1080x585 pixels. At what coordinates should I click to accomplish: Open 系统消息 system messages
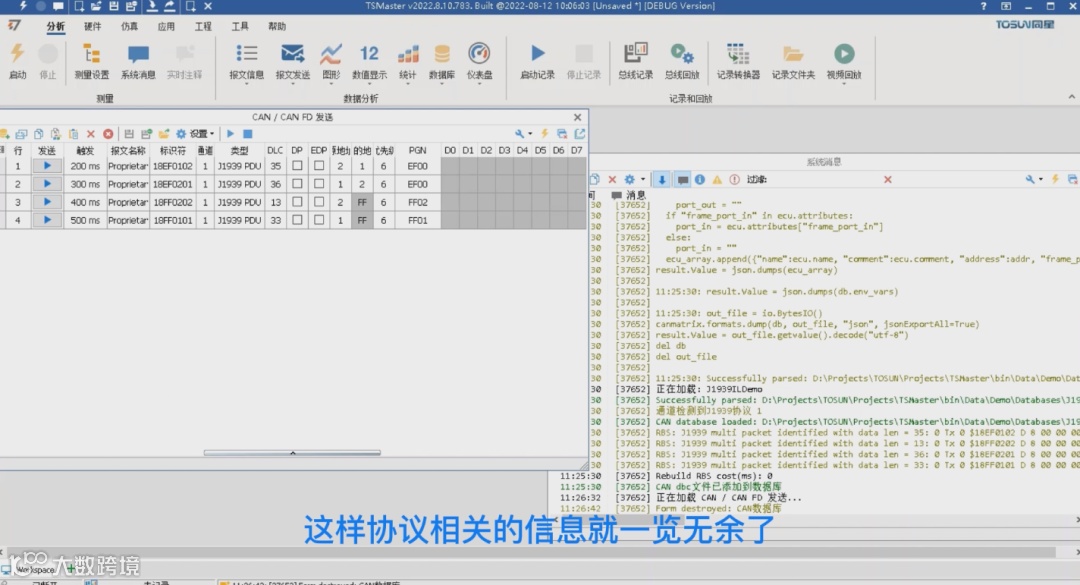[x=138, y=61]
